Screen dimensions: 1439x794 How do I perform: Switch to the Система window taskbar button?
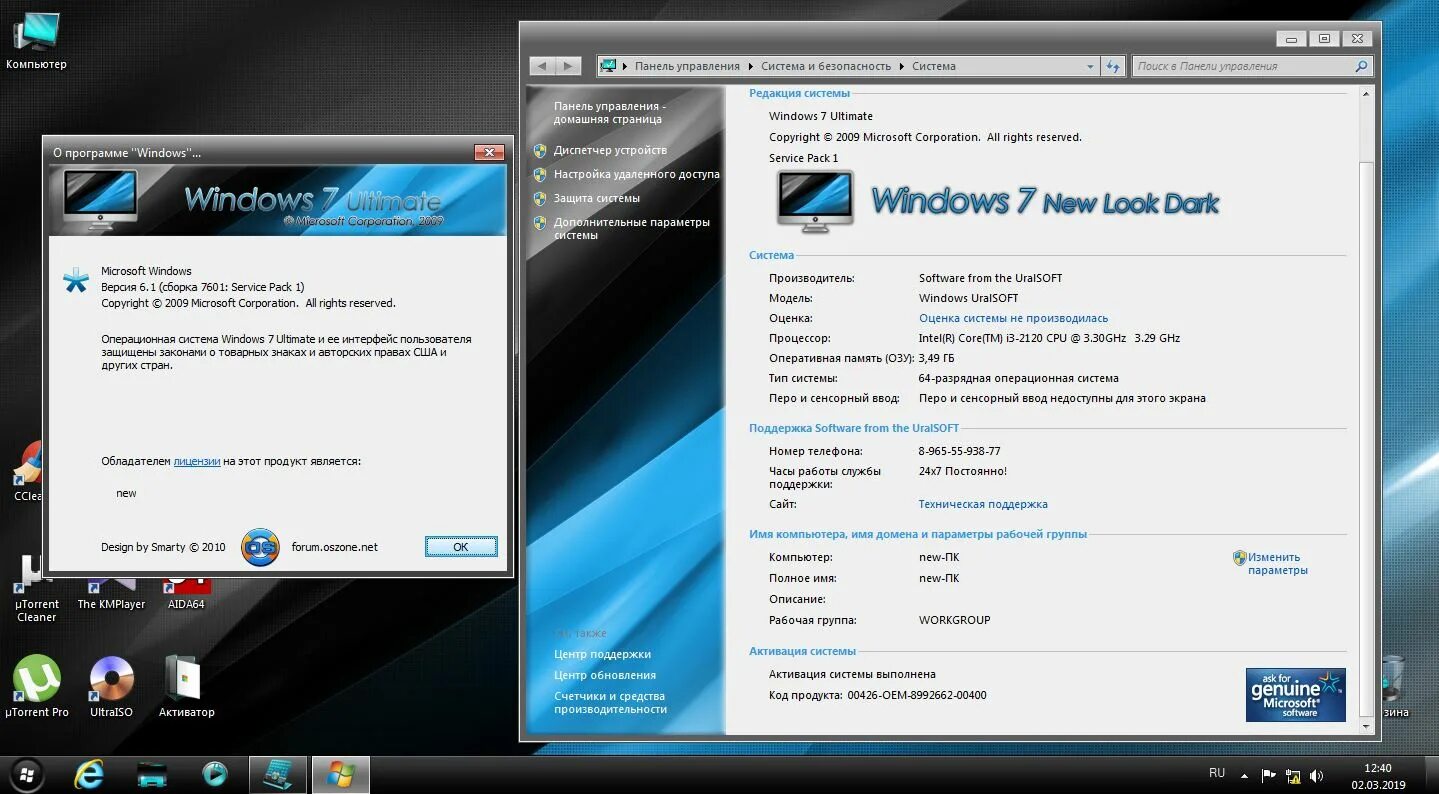tap(277, 775)
